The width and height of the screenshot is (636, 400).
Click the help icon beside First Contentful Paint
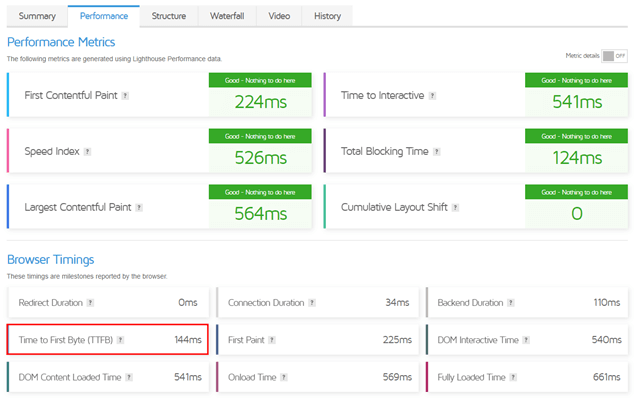click(125, 96)
